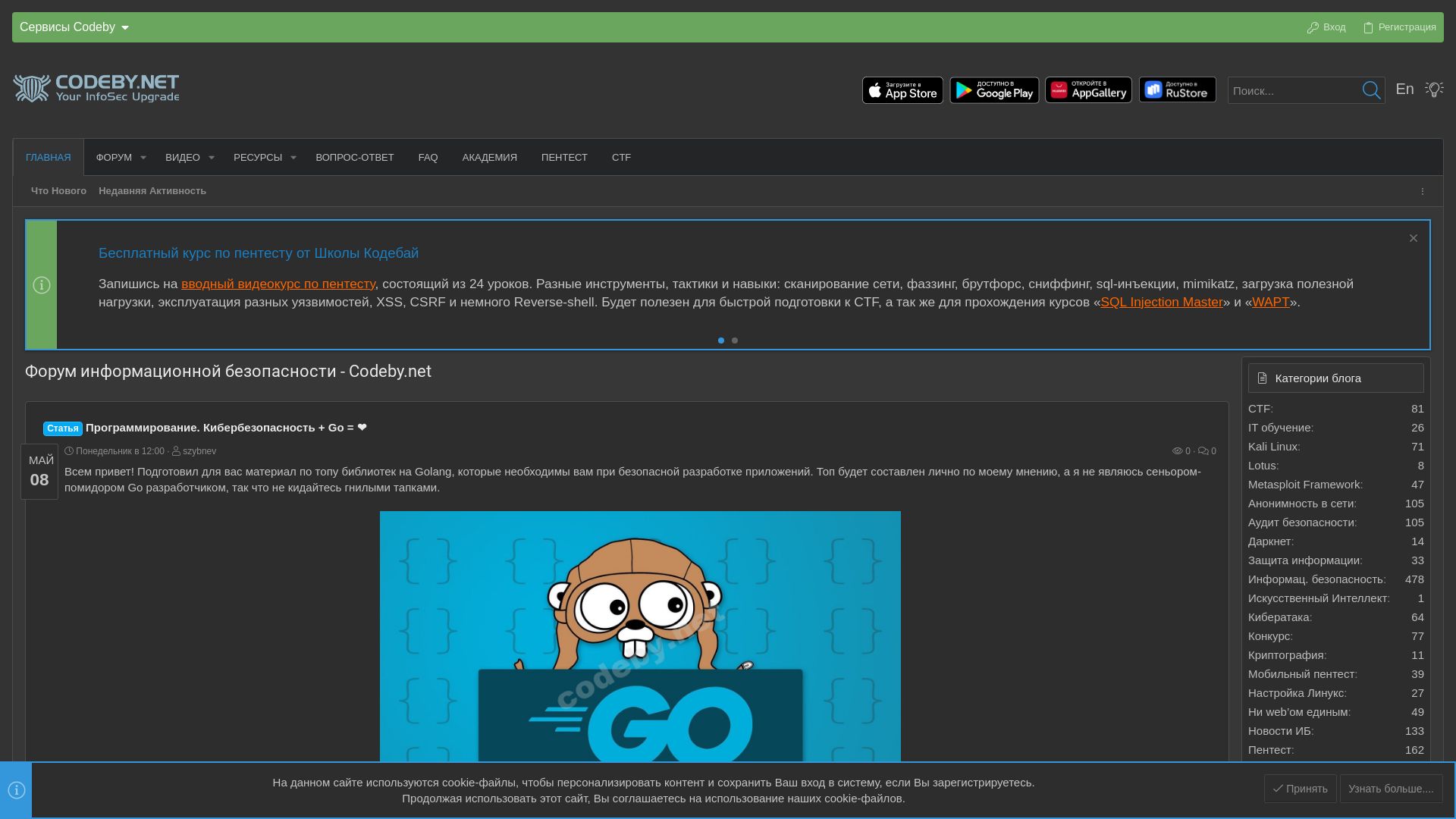The image size is (1456, 819).
Task: Open the article Программирование. Кибербезопасность + Go
Action: 226,428
